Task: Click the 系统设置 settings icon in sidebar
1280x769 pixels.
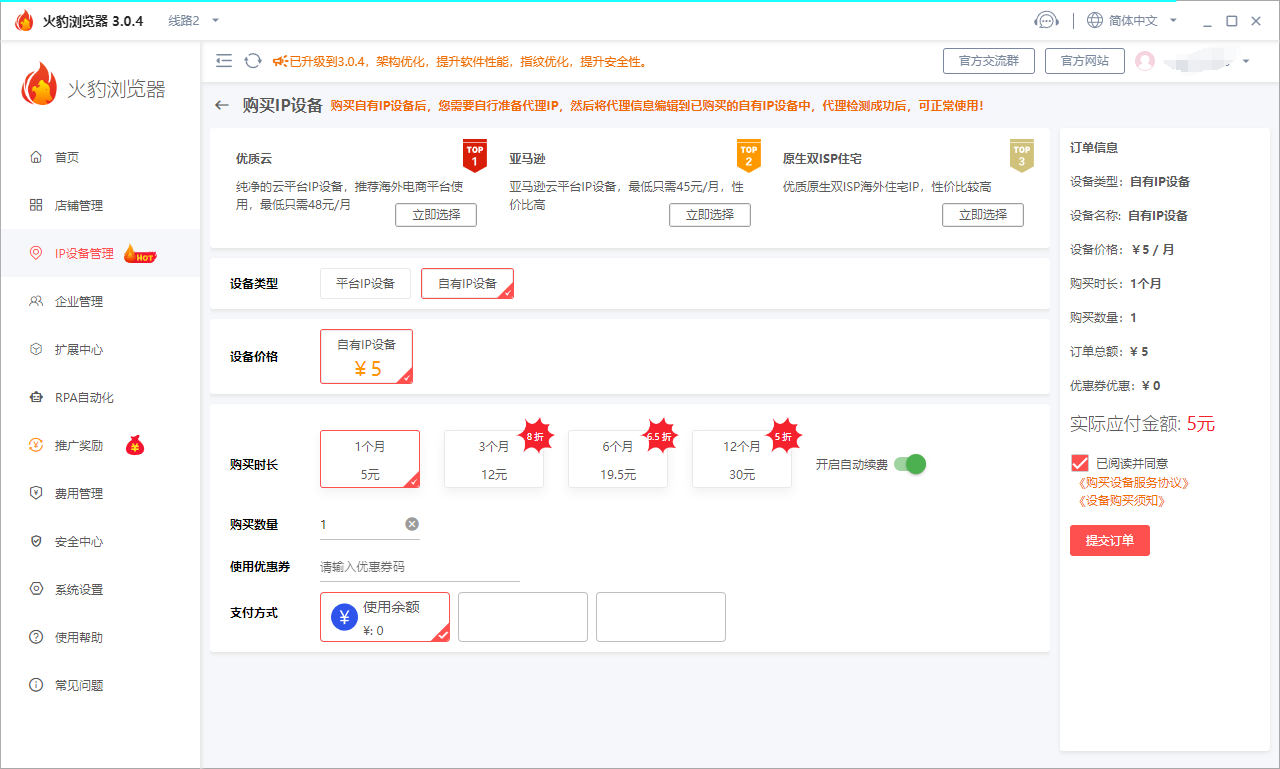Action: (x=36, y=589)
